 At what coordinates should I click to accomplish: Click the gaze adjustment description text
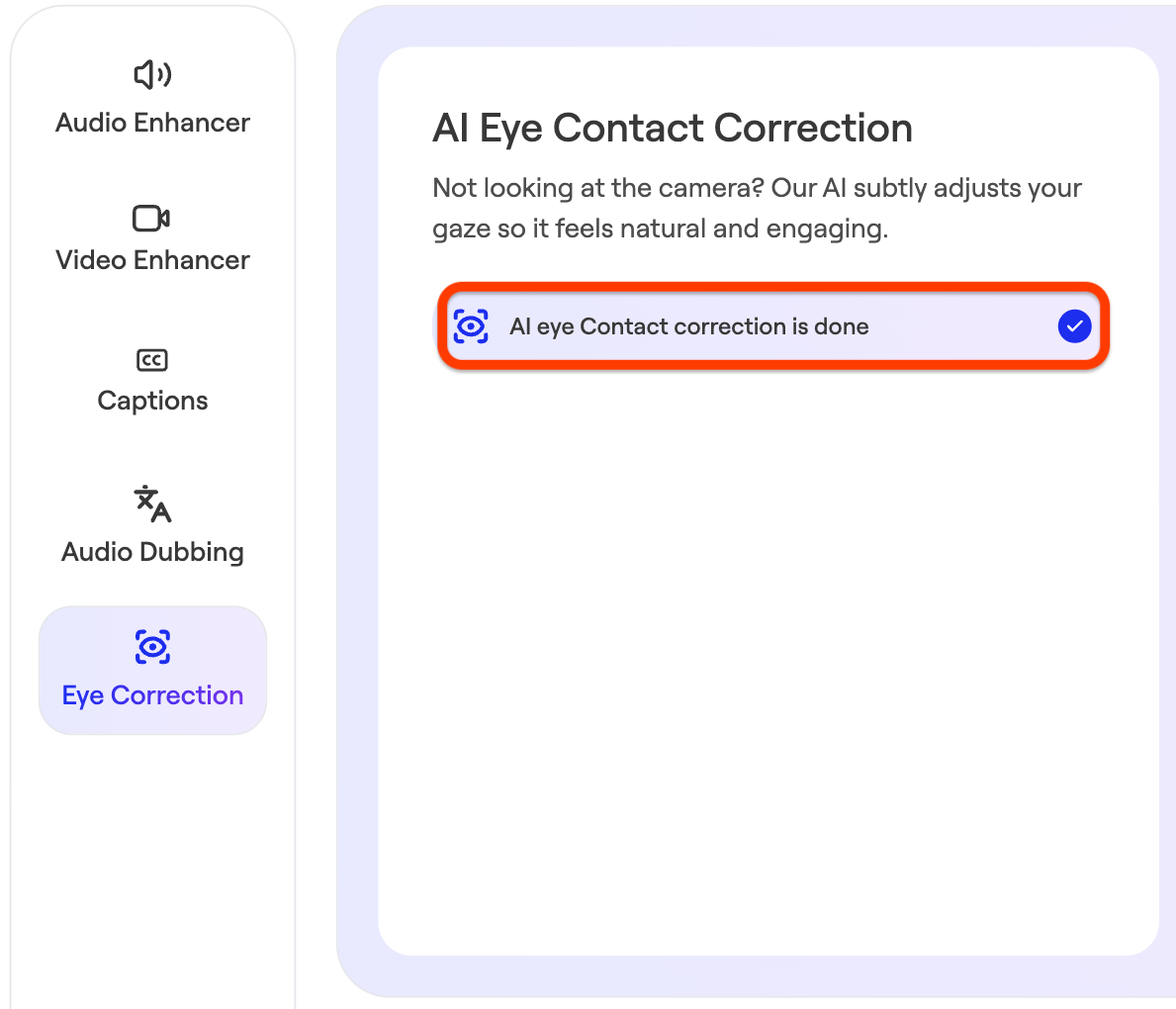click(x=757, y=208)
